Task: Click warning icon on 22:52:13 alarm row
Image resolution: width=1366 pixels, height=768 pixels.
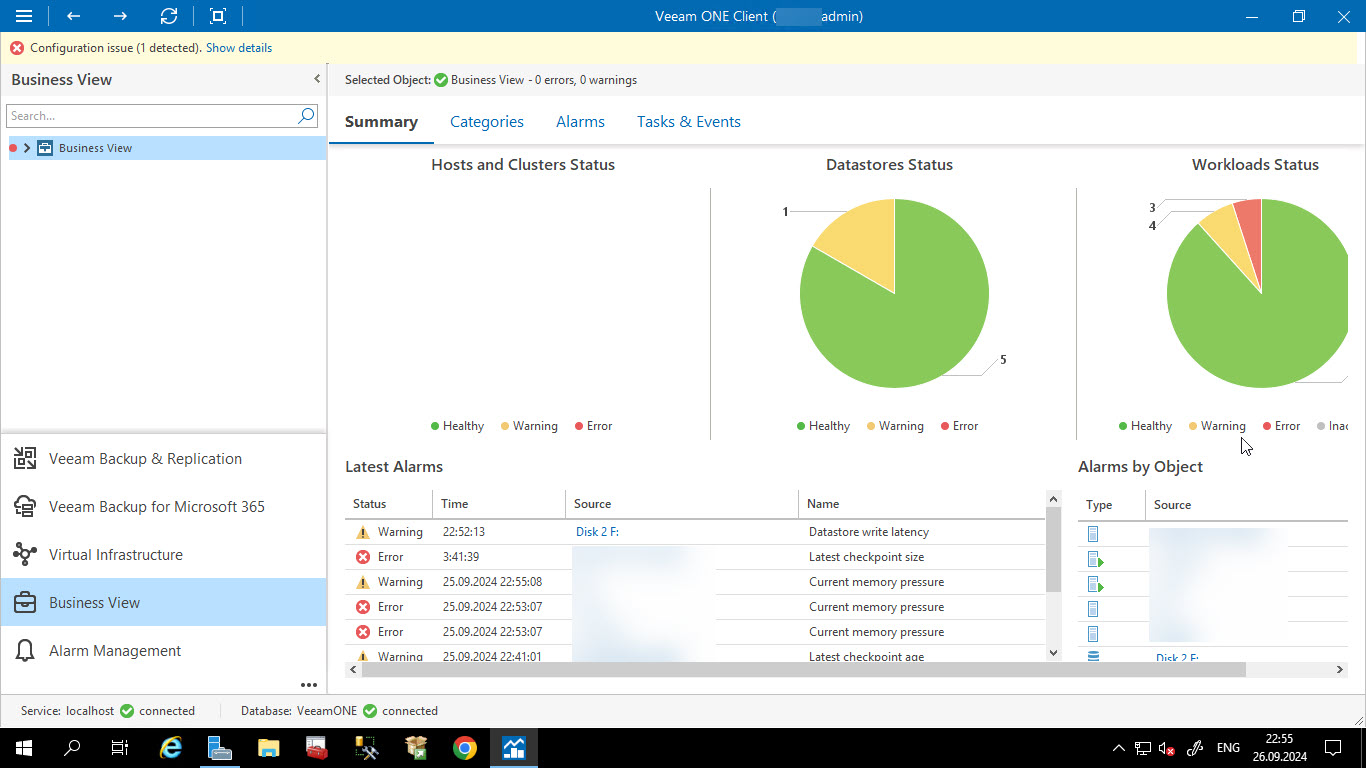Action: point(363,532)
